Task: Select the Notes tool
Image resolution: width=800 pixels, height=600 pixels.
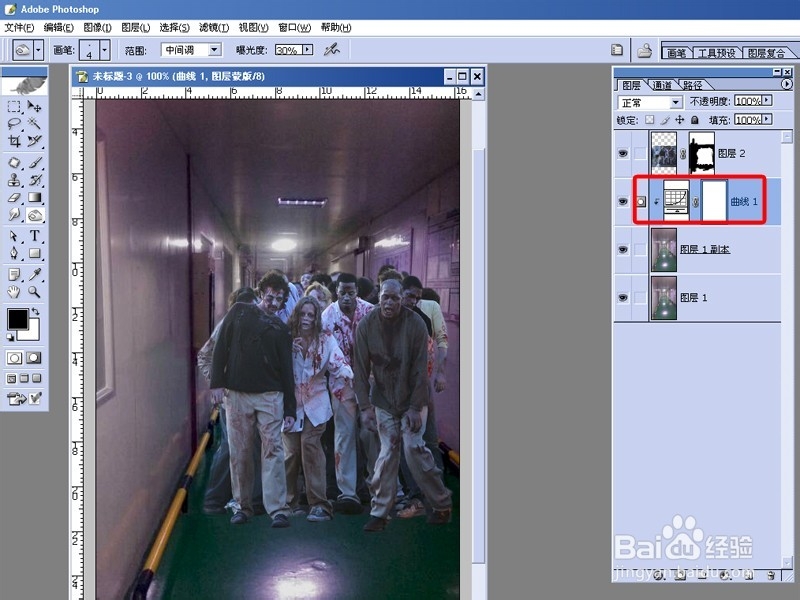Action: click(14, 275)
